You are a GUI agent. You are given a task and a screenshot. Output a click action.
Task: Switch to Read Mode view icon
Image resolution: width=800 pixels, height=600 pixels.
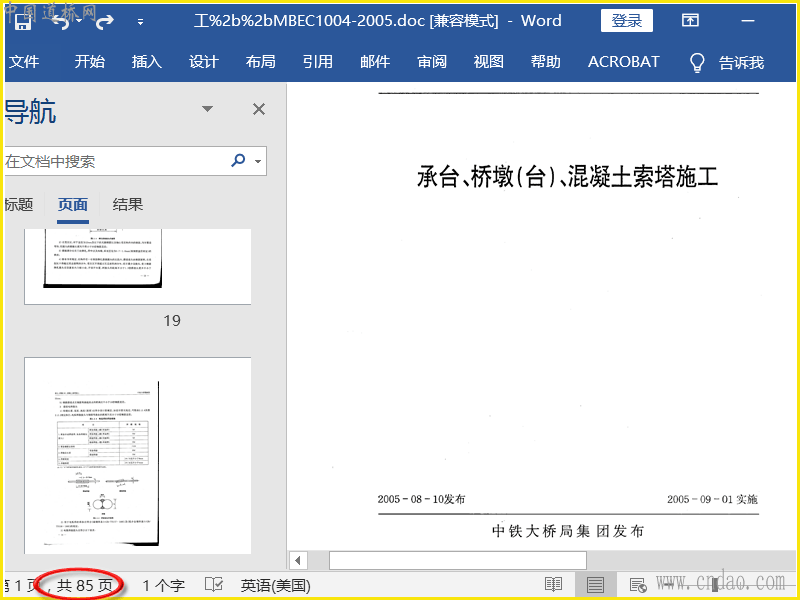(554, 585)
